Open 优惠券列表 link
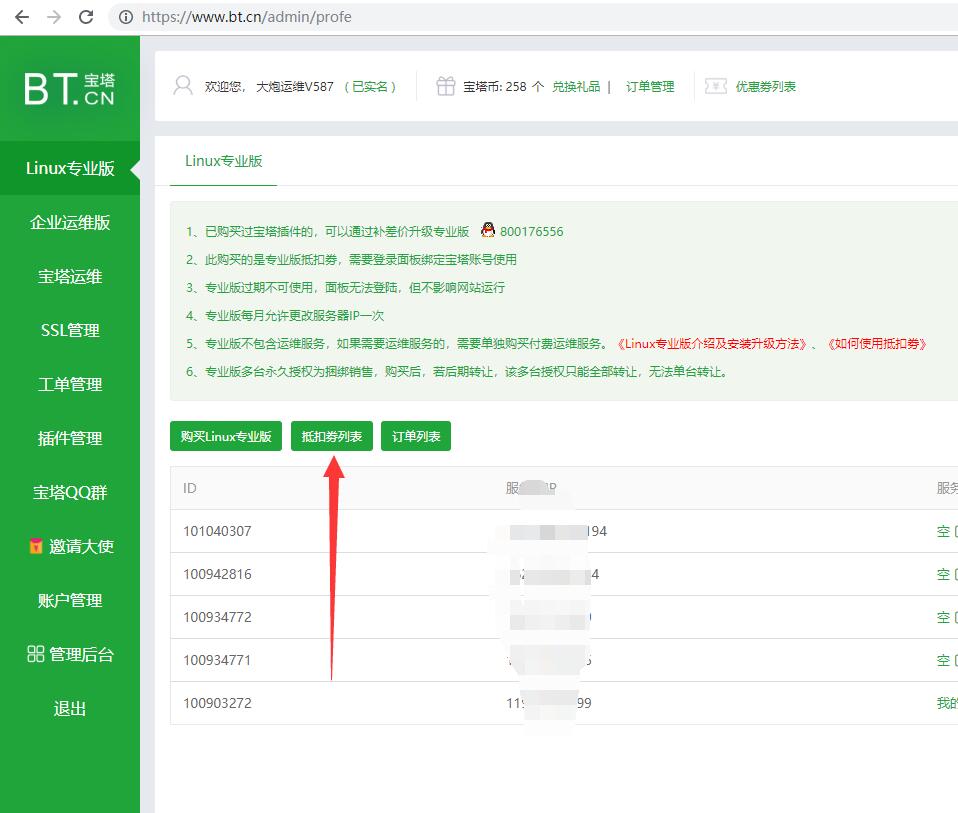The width and height of the screenshot is (958, 813). point(766,87)
